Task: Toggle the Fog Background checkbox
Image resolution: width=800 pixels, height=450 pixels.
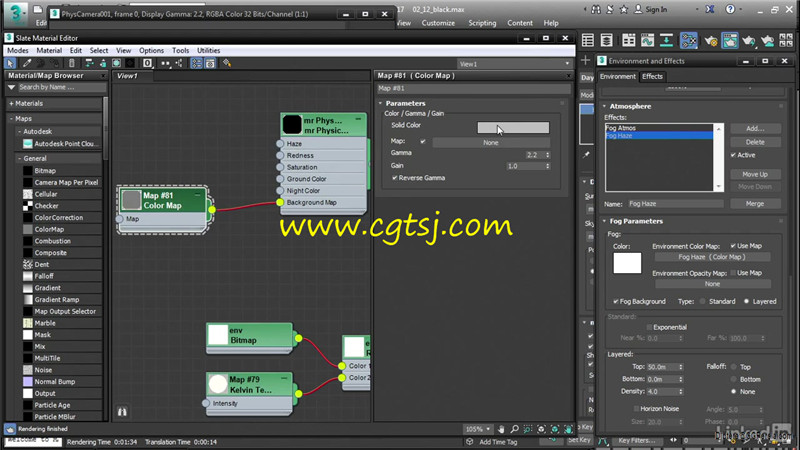Action: click(x=616, y=302)
